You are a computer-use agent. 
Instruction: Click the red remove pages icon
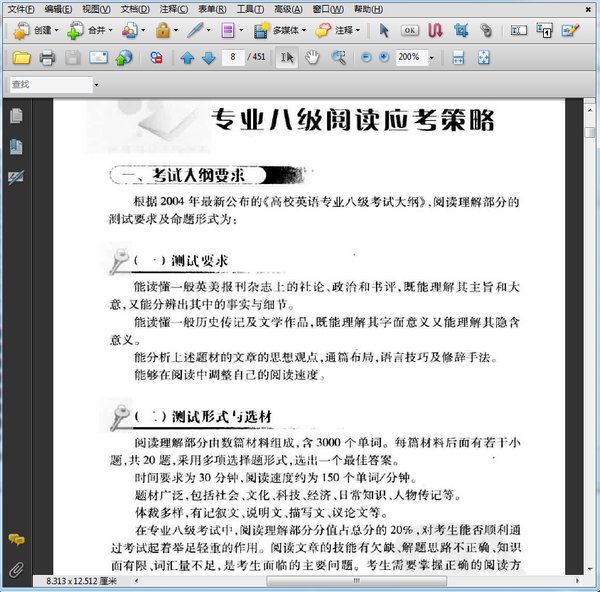(x=156, y=58)
